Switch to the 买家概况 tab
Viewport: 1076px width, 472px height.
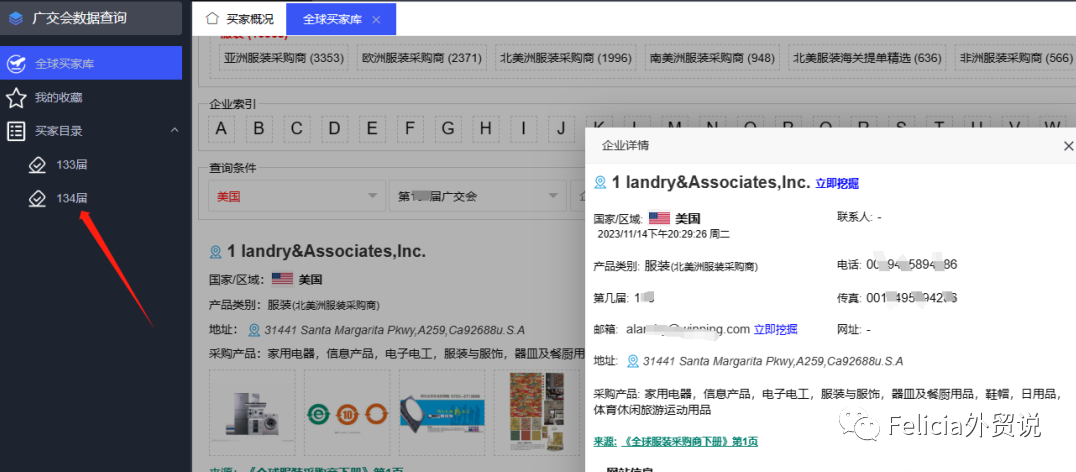click(x=248, y=19)
